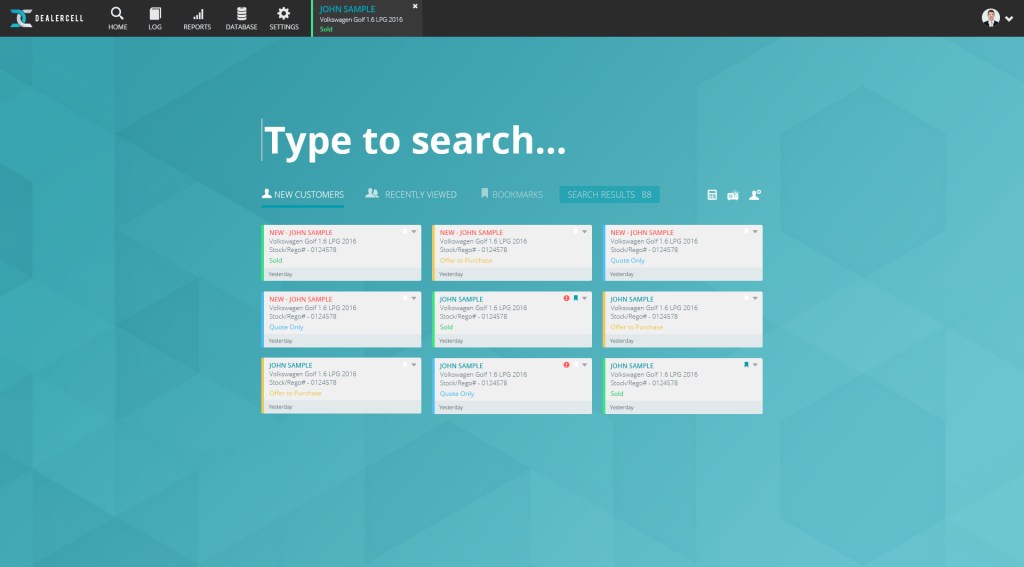Open the user profile dropdown chevron

(x=1009, y=18)
